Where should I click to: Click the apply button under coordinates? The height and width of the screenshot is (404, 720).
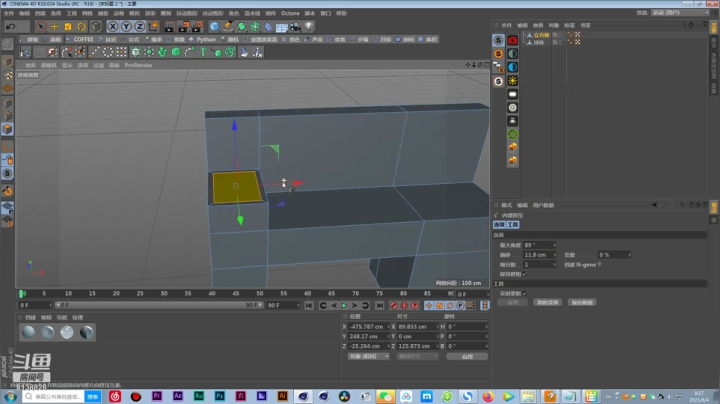(467, 357)
